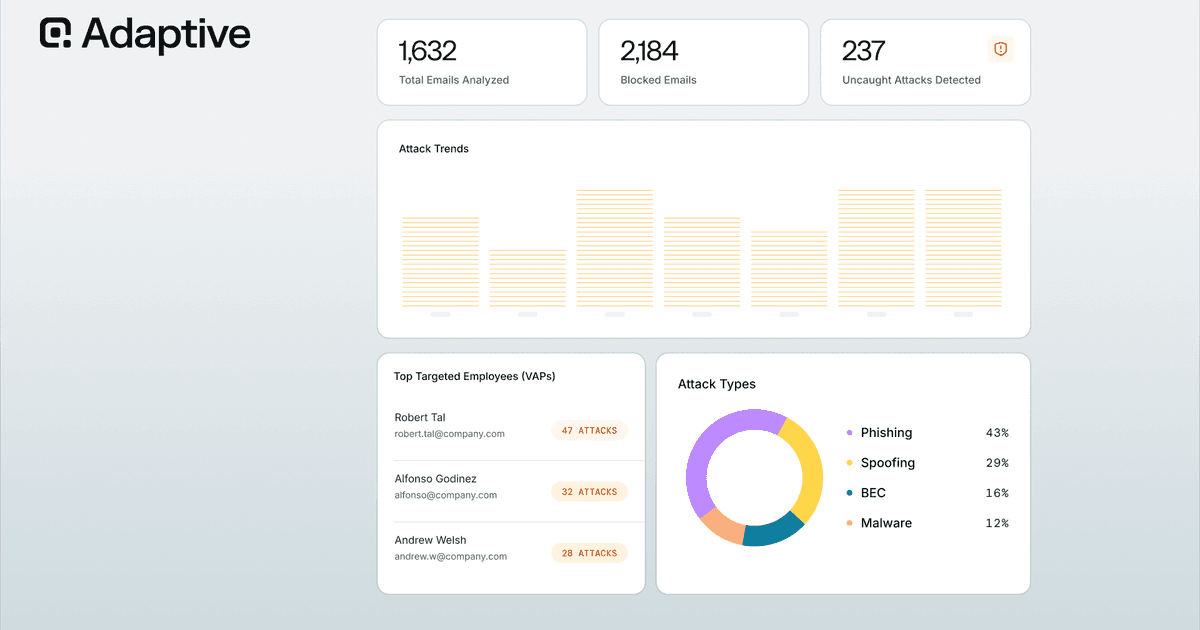Click robert.tal@company.com email address
Screen dimensions: 1200x630
(x=449, y=434)
